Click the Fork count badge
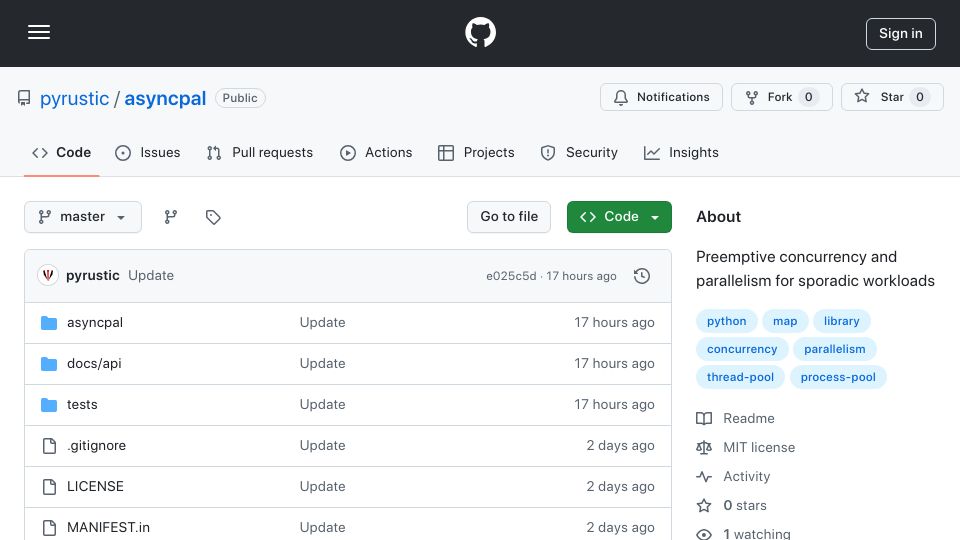This screenshot has width=960, height=540. (808, 97)
